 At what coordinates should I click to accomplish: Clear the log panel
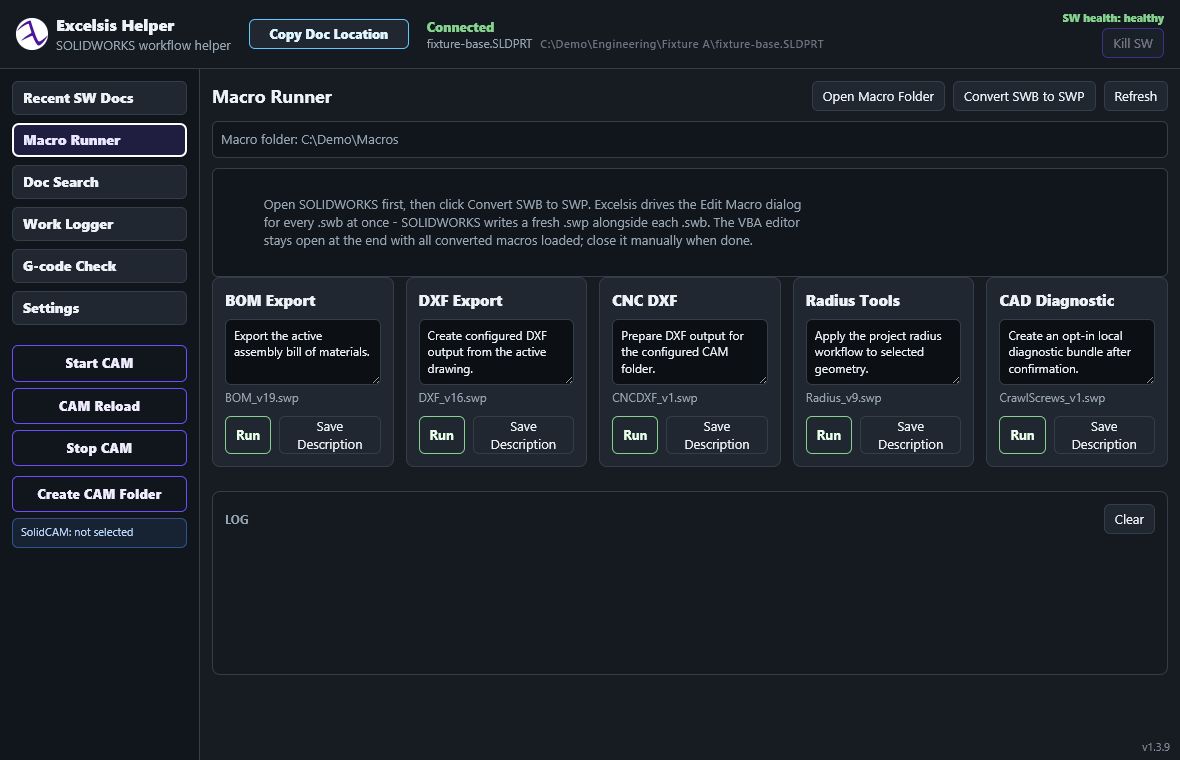(1129, 519)
